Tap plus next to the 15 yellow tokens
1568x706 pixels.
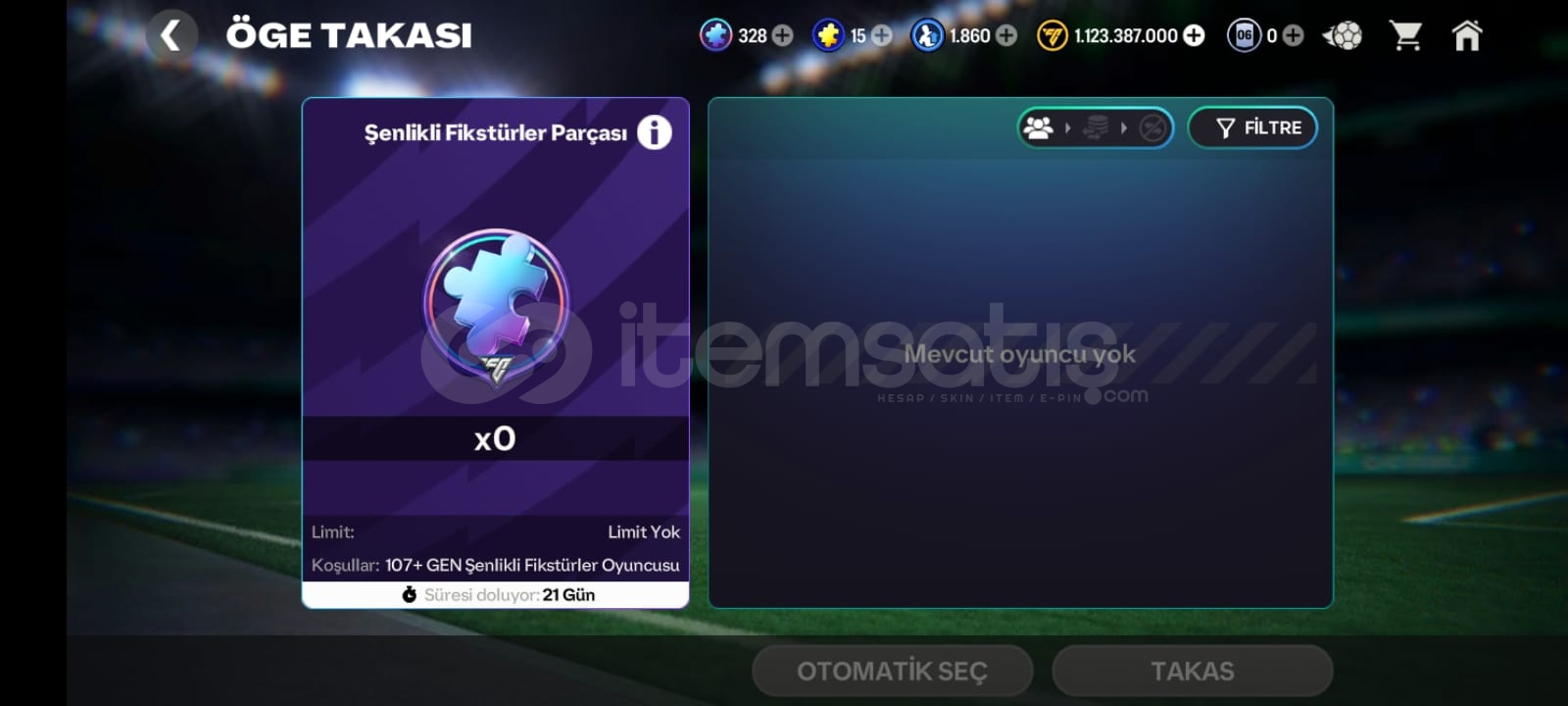coord(882,36)
